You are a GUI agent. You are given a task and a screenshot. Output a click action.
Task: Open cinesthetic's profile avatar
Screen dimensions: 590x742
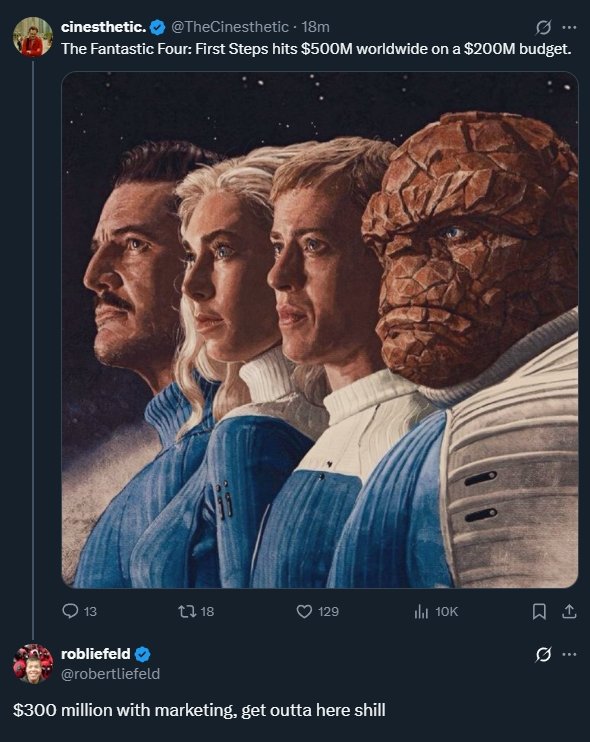pyautogui.click(x=33, y=37)
